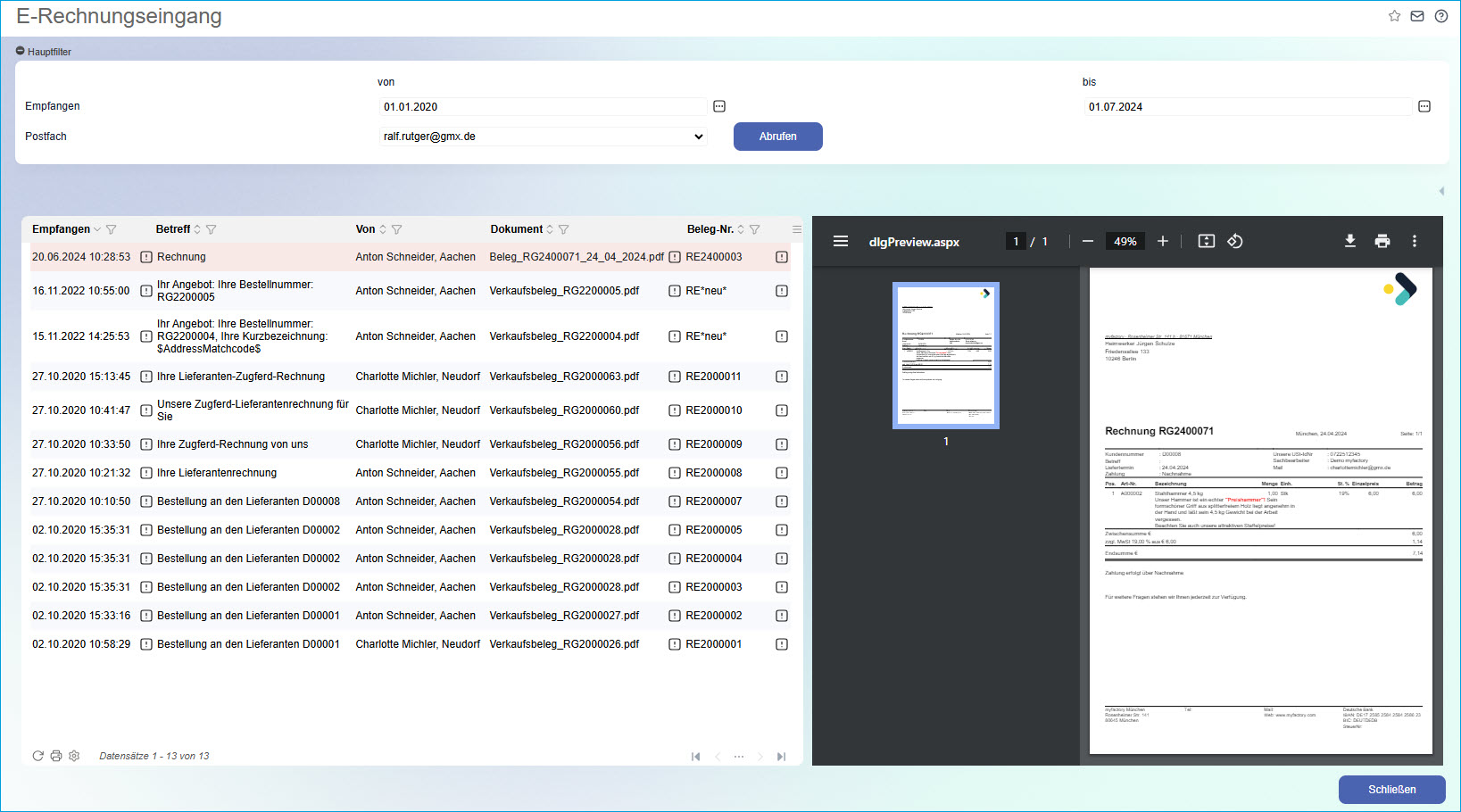Click the Schließen button
The image size is (1461, 812).
coord(1392,790)
